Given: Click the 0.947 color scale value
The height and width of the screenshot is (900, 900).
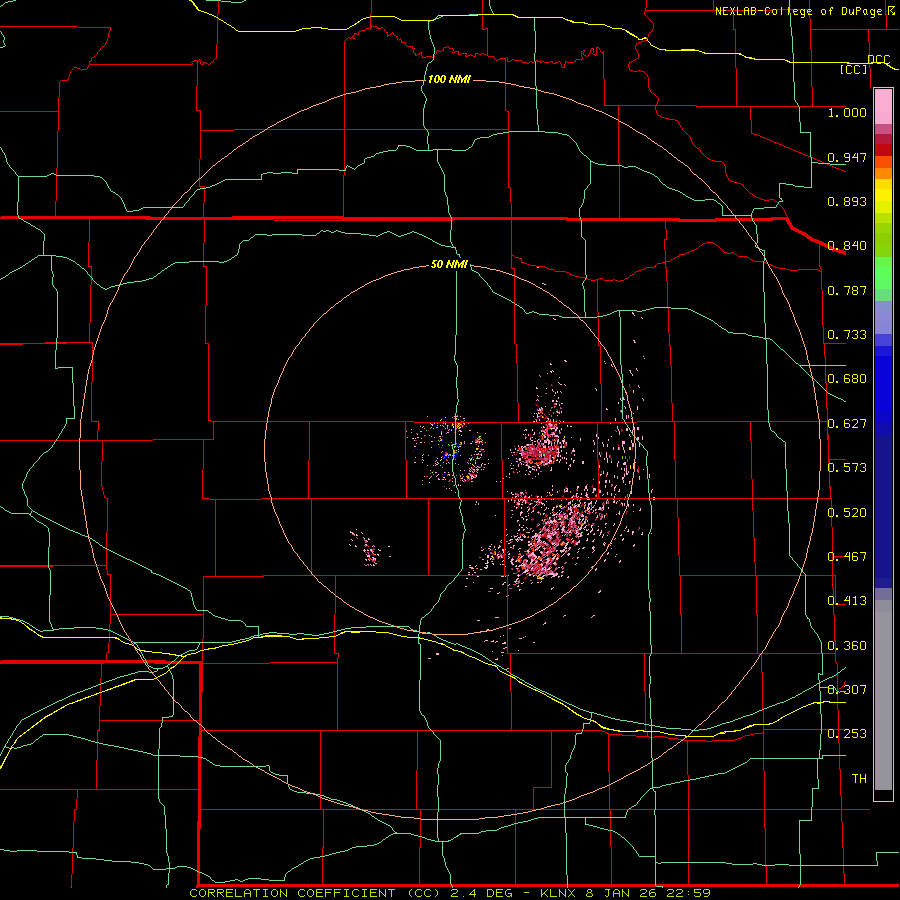Looking at the screenshot, I should (x=847, y=157).
